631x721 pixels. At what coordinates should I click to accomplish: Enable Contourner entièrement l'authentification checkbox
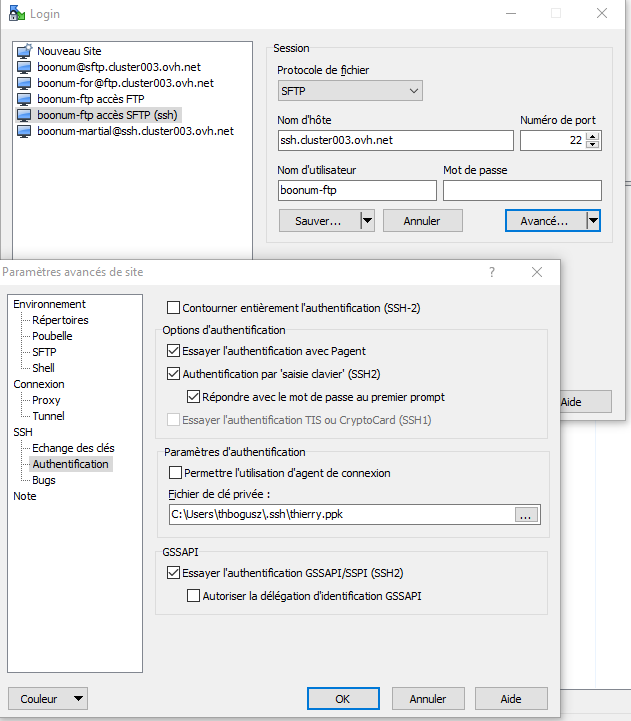[x=175, y=308]
